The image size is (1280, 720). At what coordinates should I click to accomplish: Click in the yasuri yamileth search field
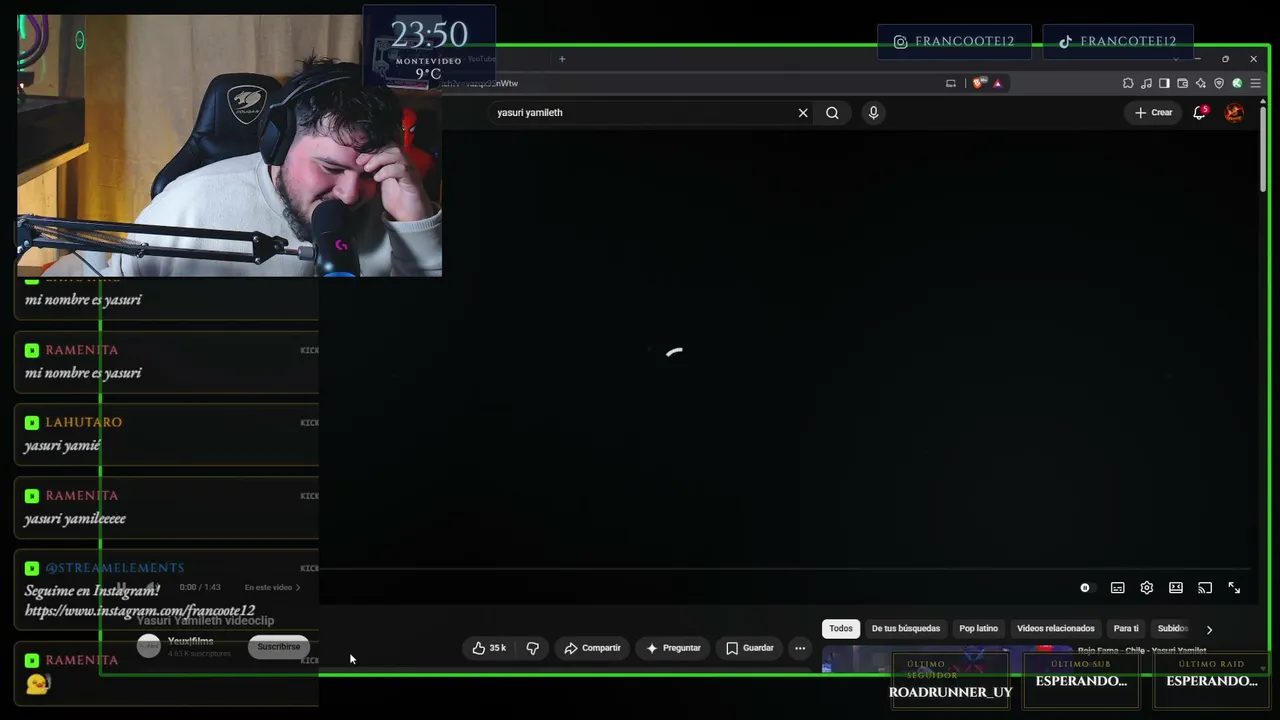(642, 113)
